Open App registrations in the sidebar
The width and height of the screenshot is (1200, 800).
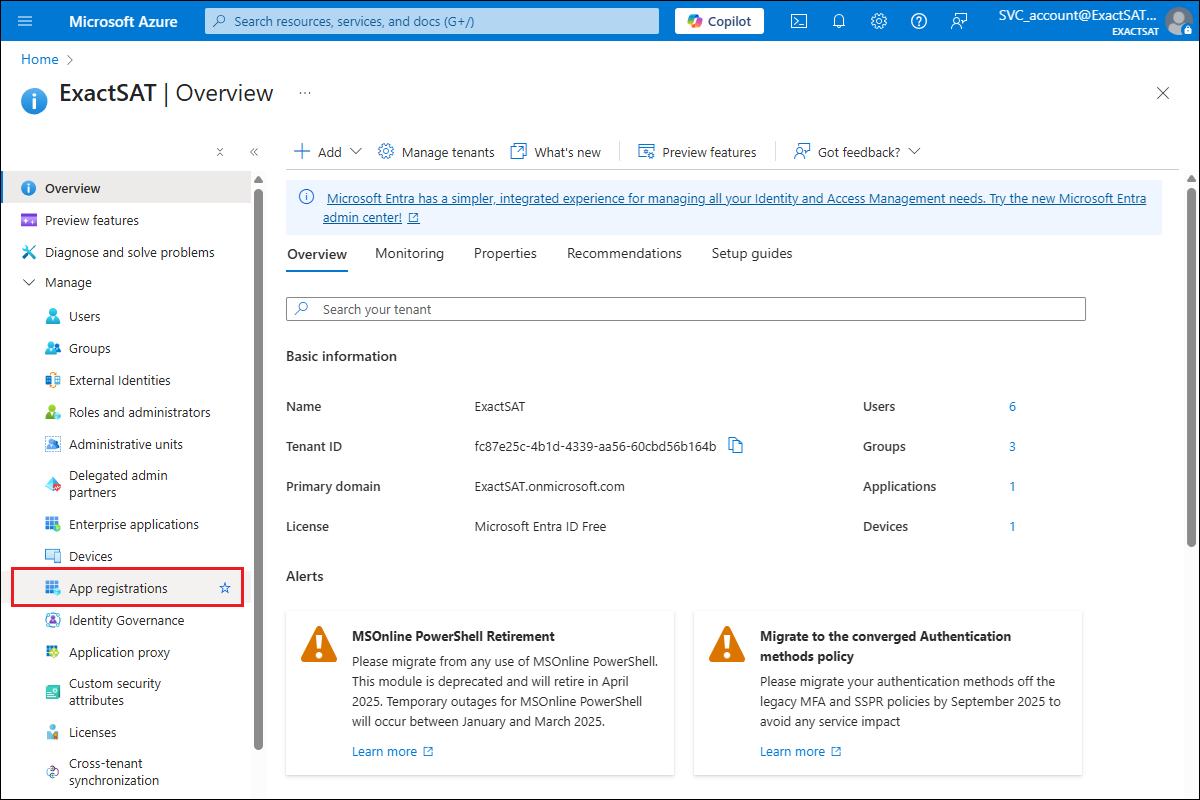point(118,588)
